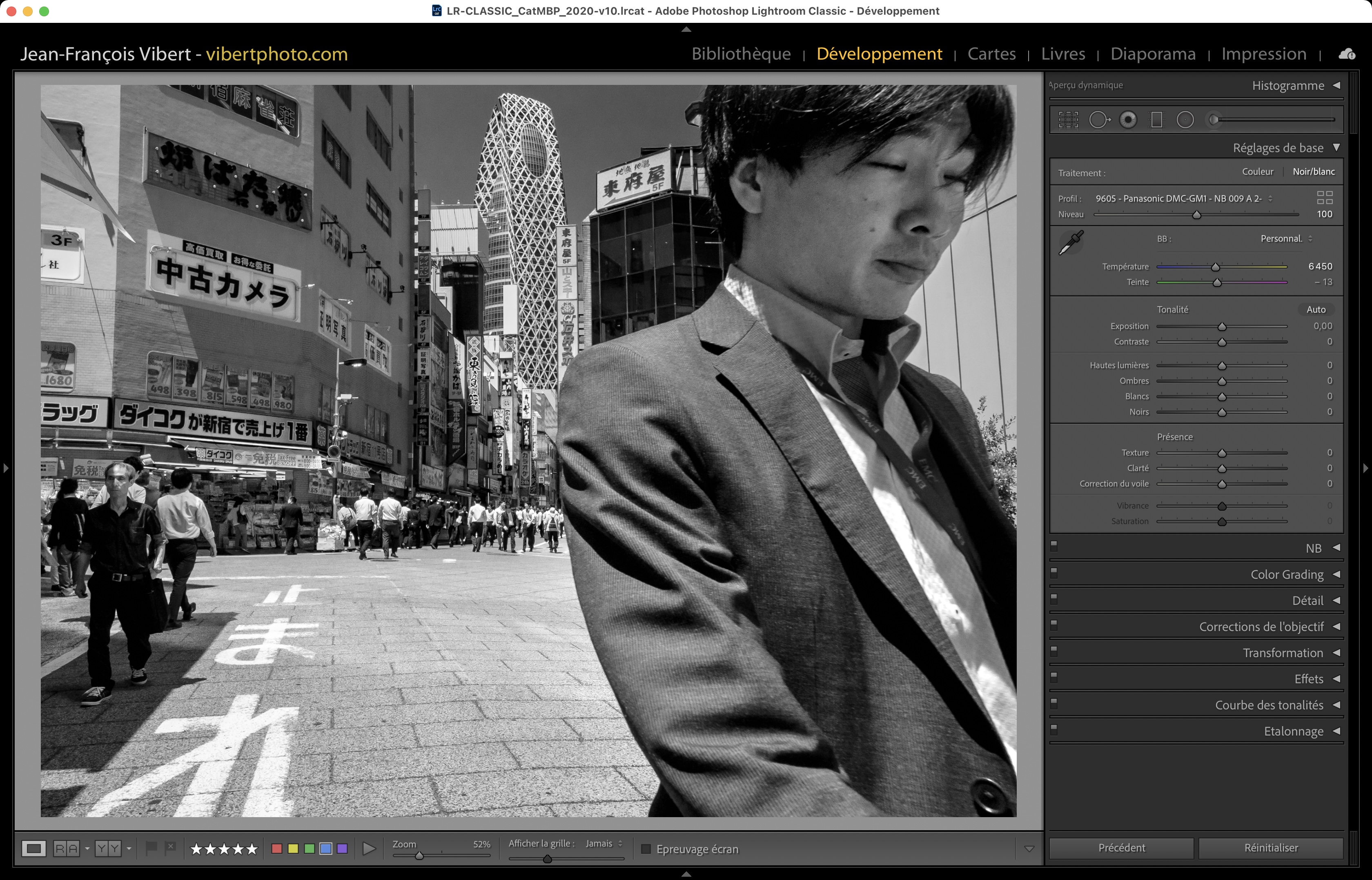Switch treatment to Couleur
This screenshot has height=880, width=1372.
coord(1257,171)
